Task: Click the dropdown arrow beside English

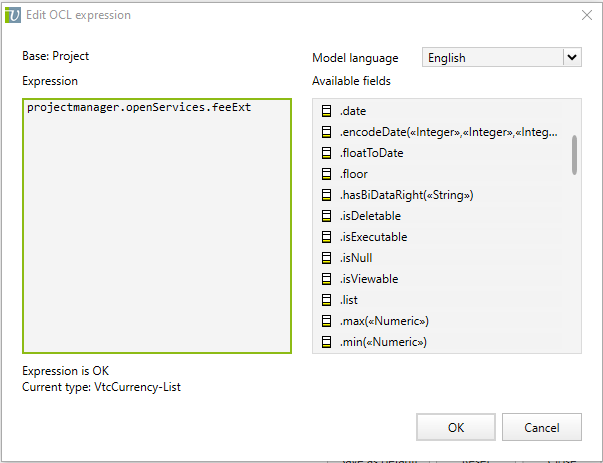Action: [572, 58]
